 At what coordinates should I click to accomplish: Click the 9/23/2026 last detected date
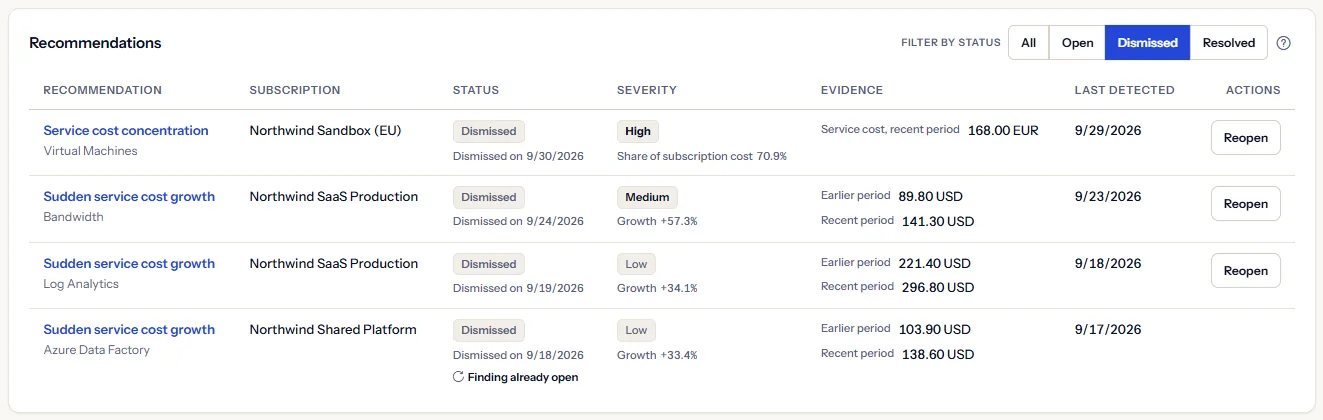click(1108, 197)
